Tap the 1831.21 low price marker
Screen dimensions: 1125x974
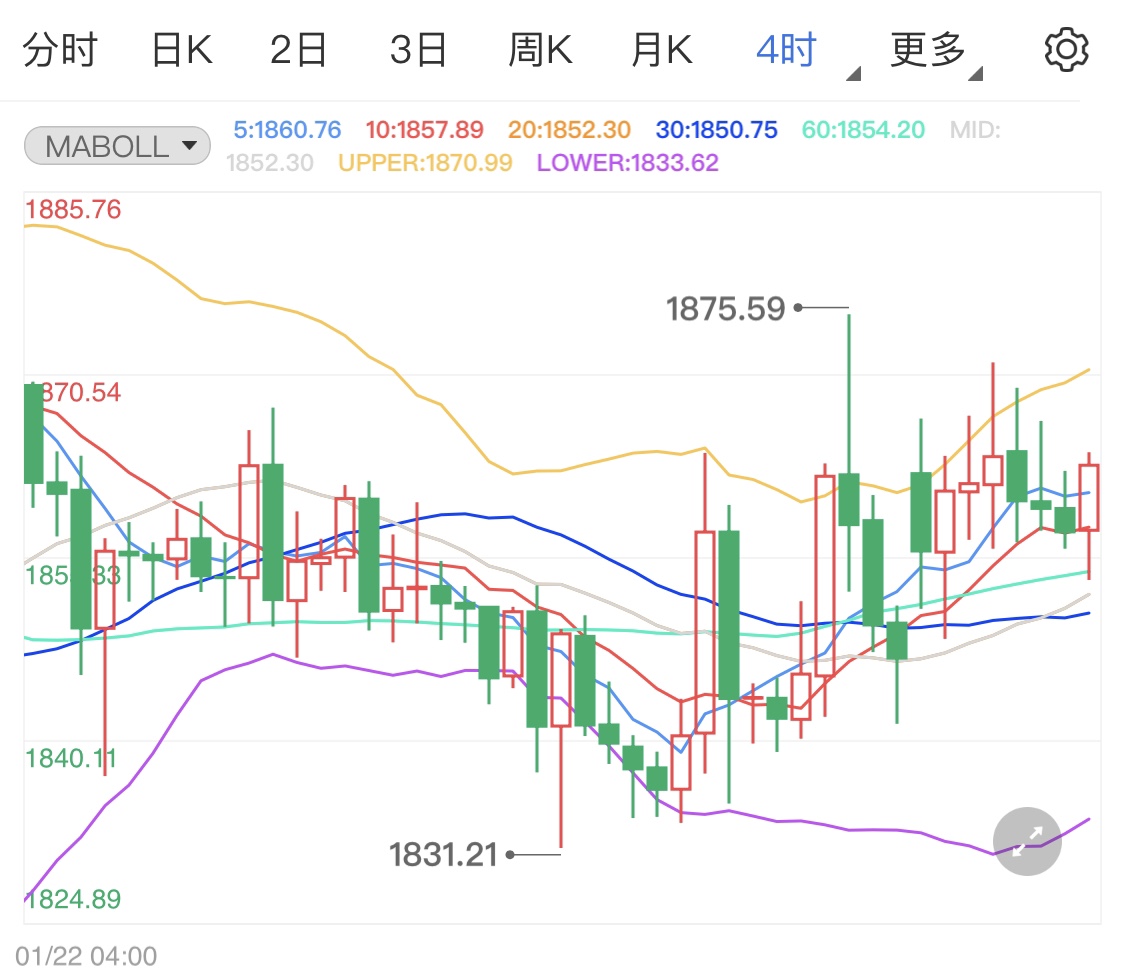[443, 855]
